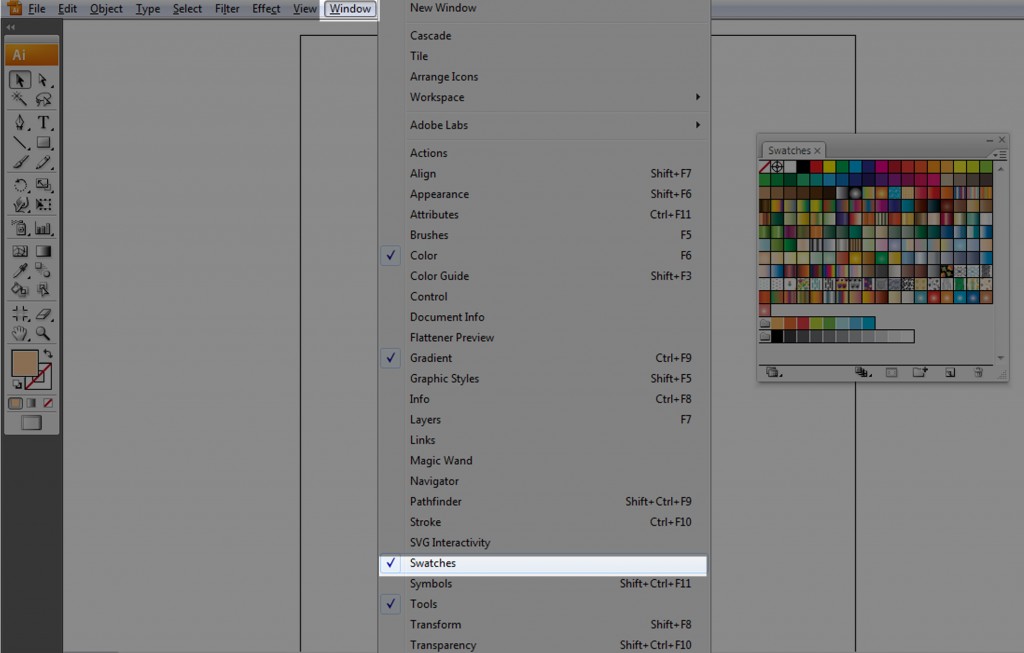Uncheck the Tools menu entry
The image size is (1024, 653).
(423, 604)
